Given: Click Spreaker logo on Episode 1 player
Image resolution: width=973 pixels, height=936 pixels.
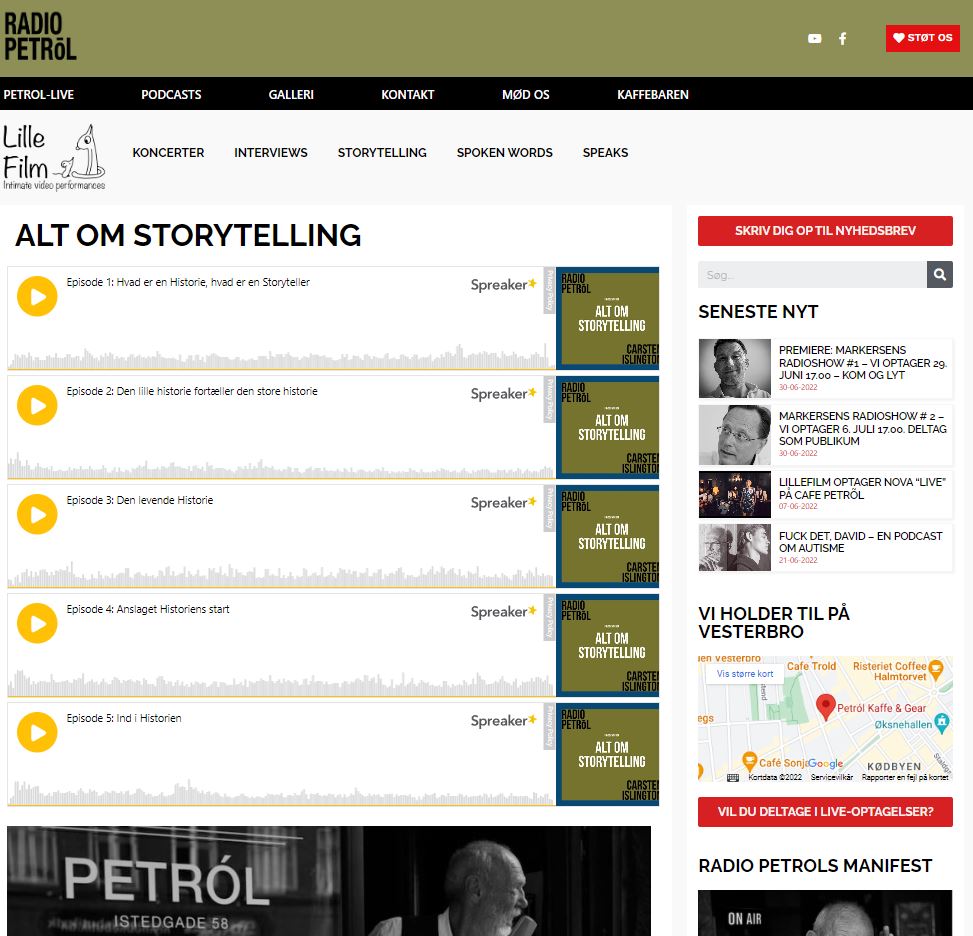Looking at the screenshot, I should (x=503, y=285).
